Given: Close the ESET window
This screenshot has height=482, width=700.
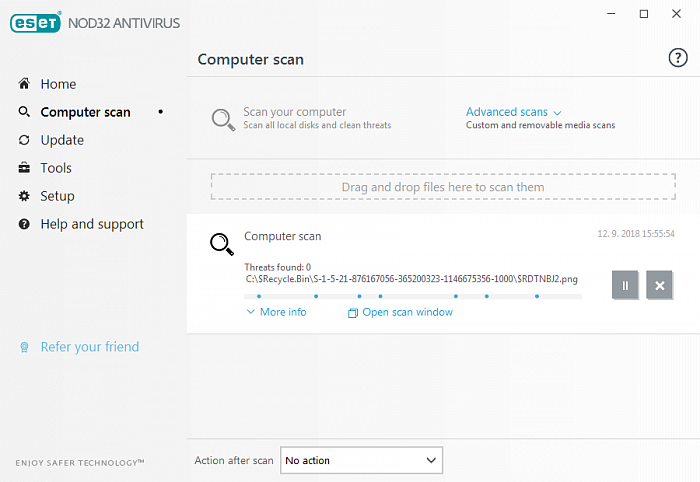Looking at the screenshot, I should (676, 14).
